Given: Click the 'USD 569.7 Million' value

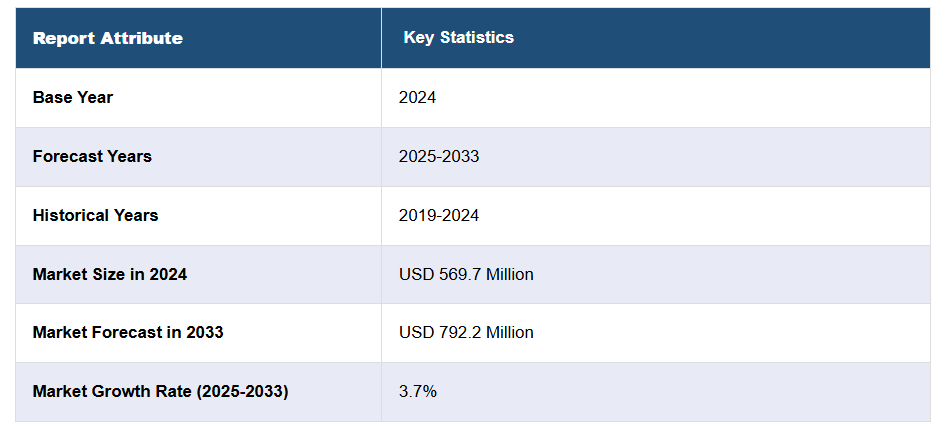Looking at the screenshot, I should coord(466,274).
